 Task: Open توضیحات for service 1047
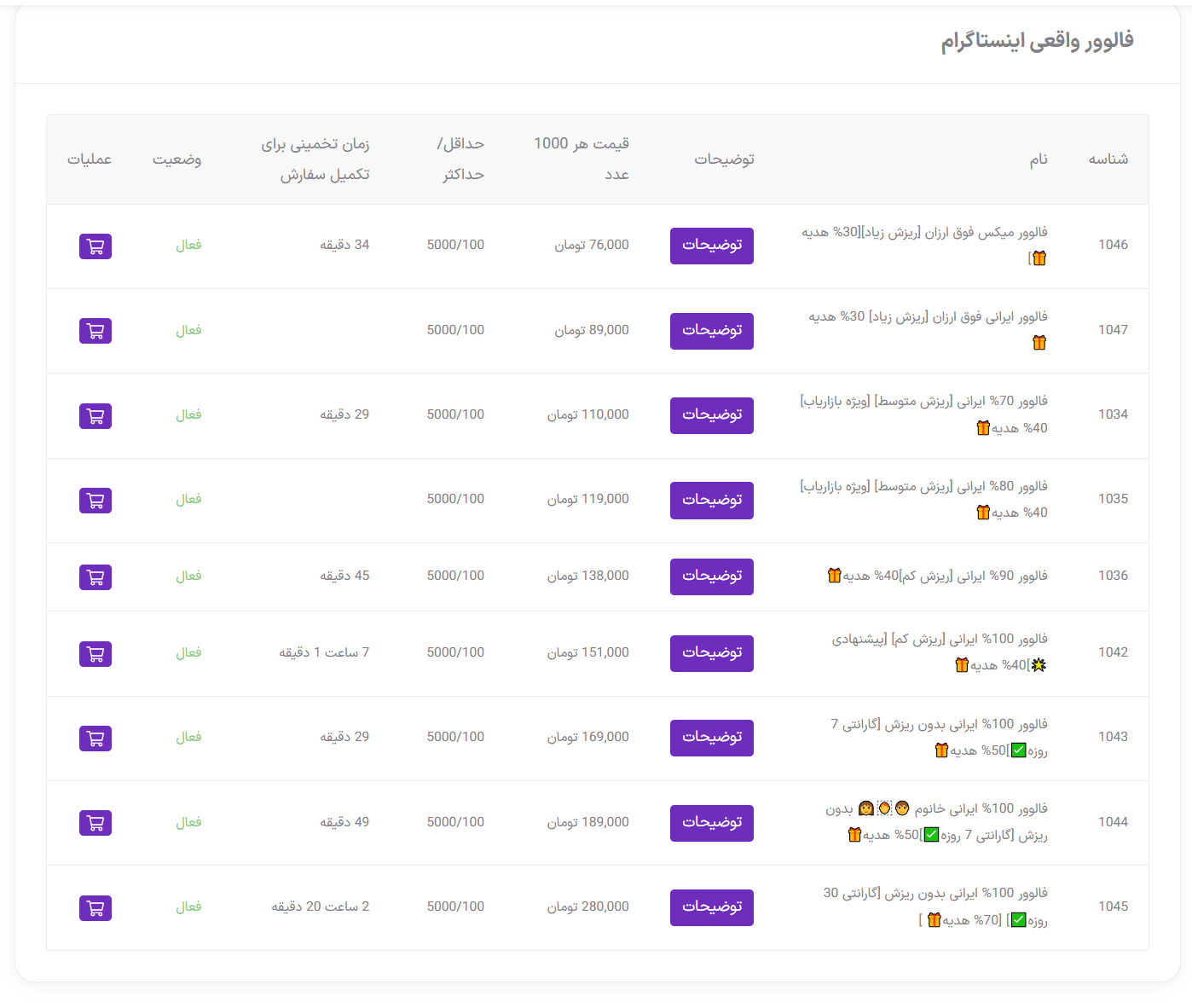tap(712, 331)
